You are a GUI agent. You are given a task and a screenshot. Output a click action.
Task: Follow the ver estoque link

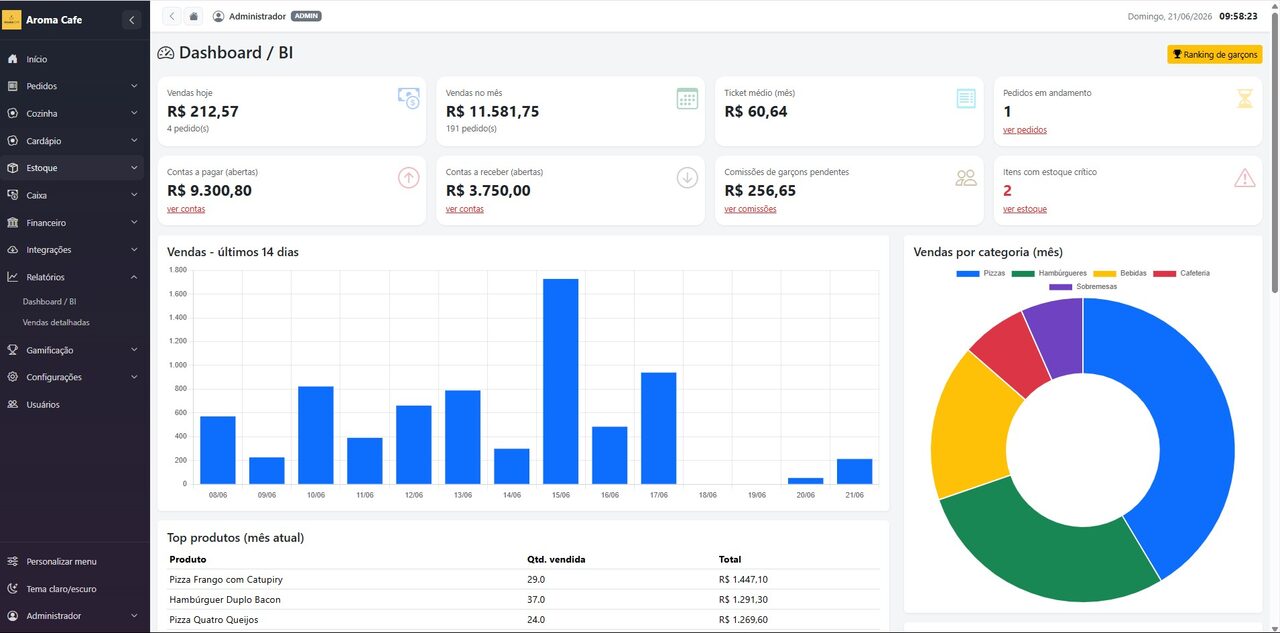(x=1025, y=209)
